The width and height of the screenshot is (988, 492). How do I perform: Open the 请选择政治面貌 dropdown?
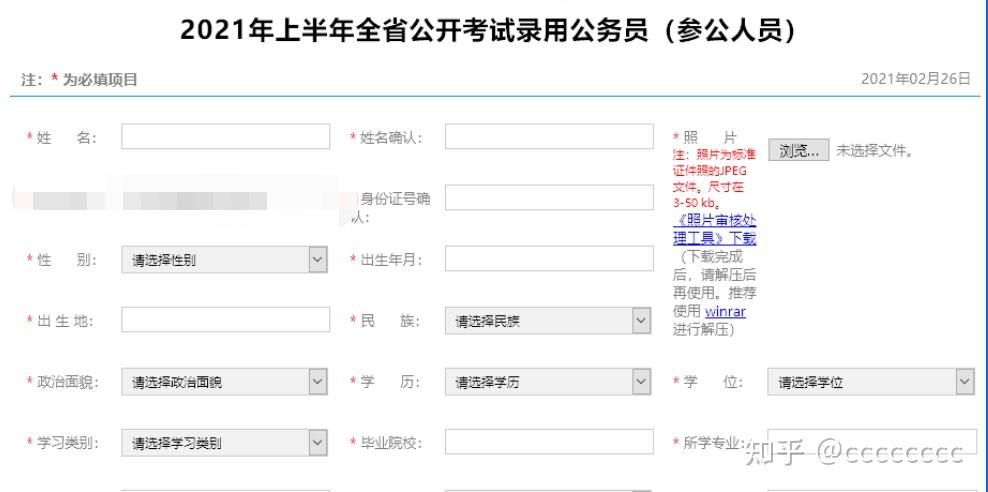(224, 382)
